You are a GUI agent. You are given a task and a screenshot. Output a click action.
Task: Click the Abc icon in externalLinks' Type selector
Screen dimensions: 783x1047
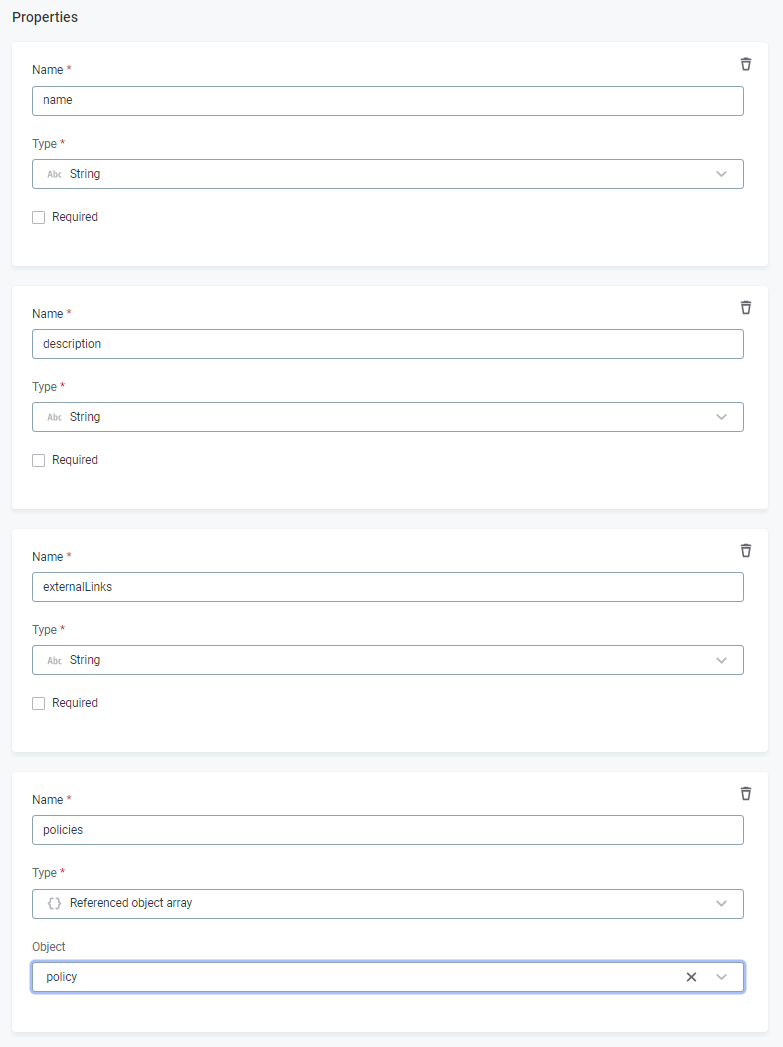pos(54,660)
